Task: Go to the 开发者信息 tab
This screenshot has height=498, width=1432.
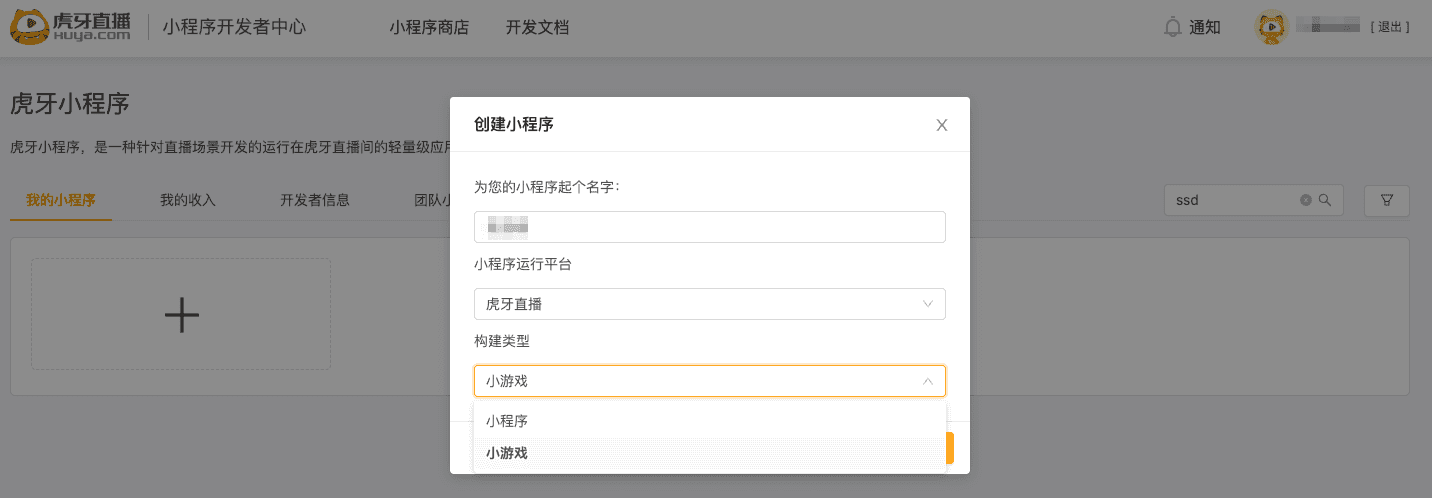Action: 315,200
